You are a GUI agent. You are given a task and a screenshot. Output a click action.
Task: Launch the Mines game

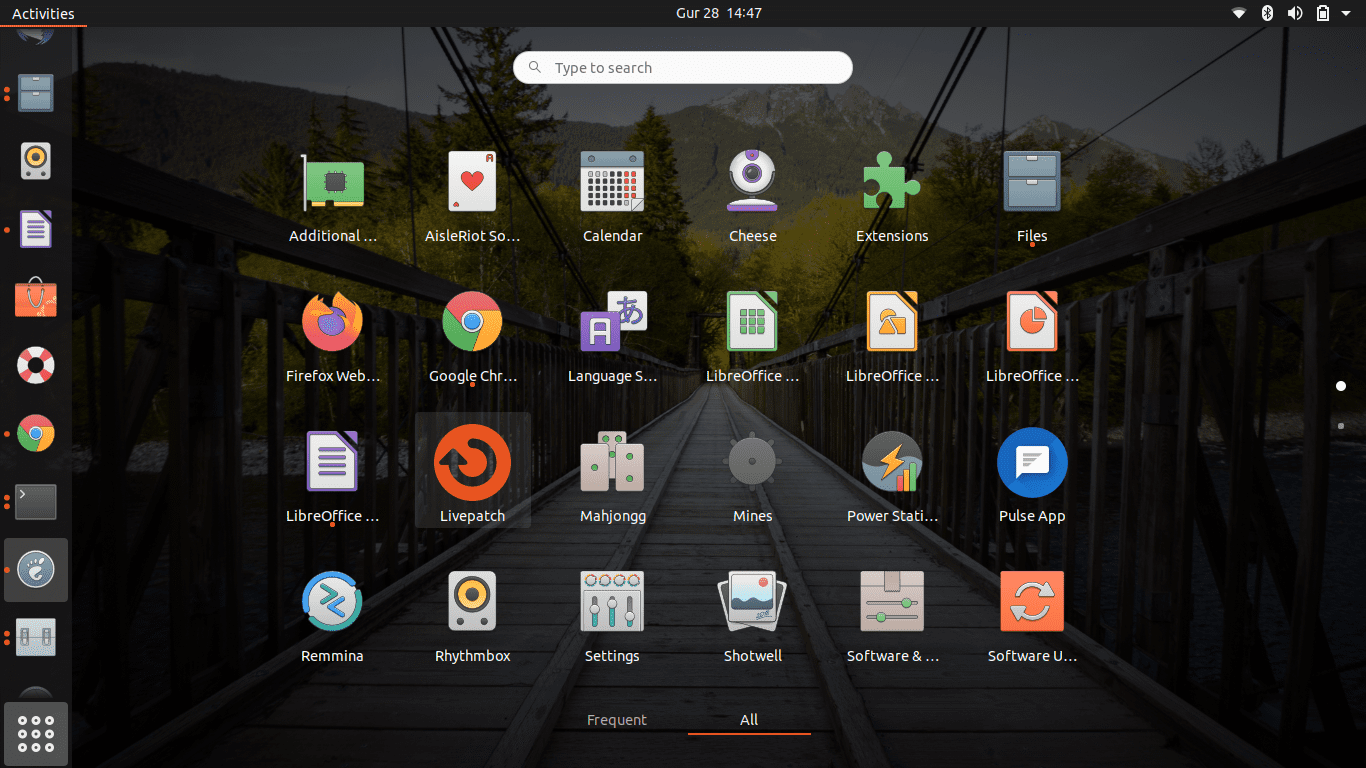coord(752,477)
